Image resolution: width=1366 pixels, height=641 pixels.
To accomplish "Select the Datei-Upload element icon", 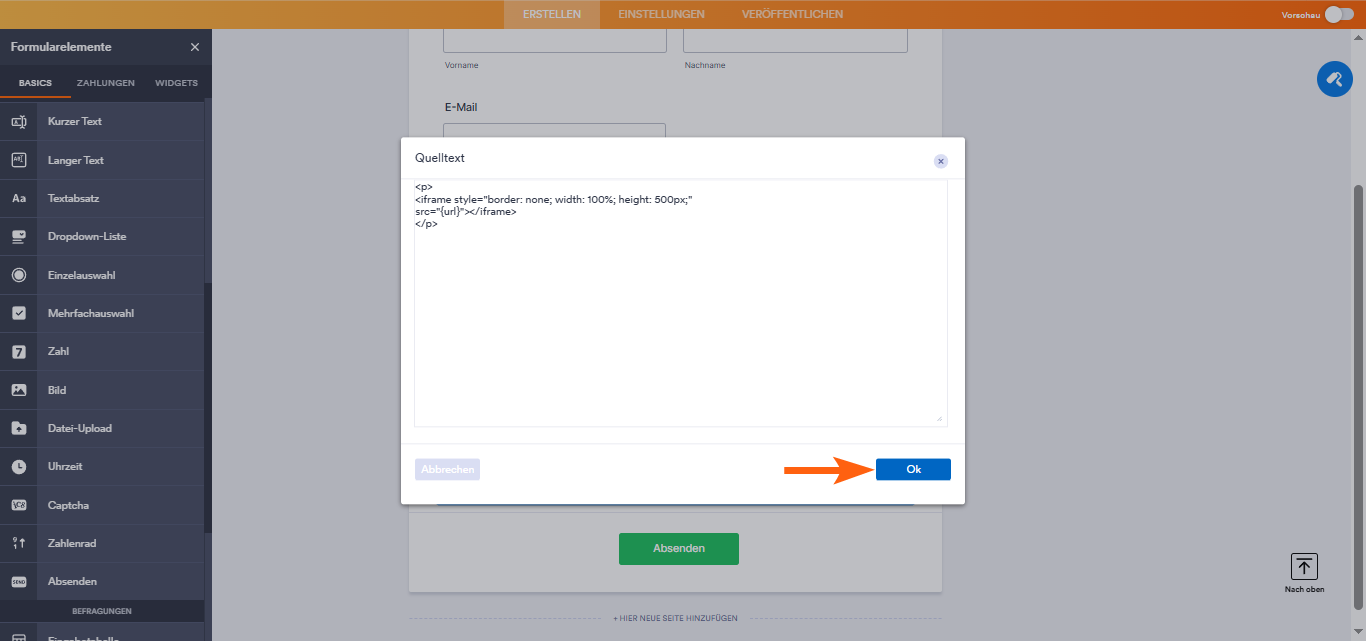I will [18, 428].
